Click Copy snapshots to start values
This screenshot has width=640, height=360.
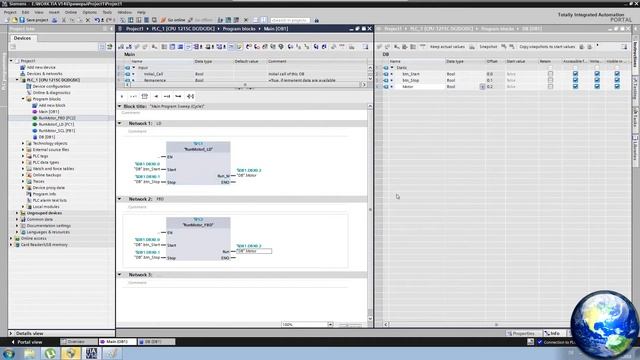[547, 47]
